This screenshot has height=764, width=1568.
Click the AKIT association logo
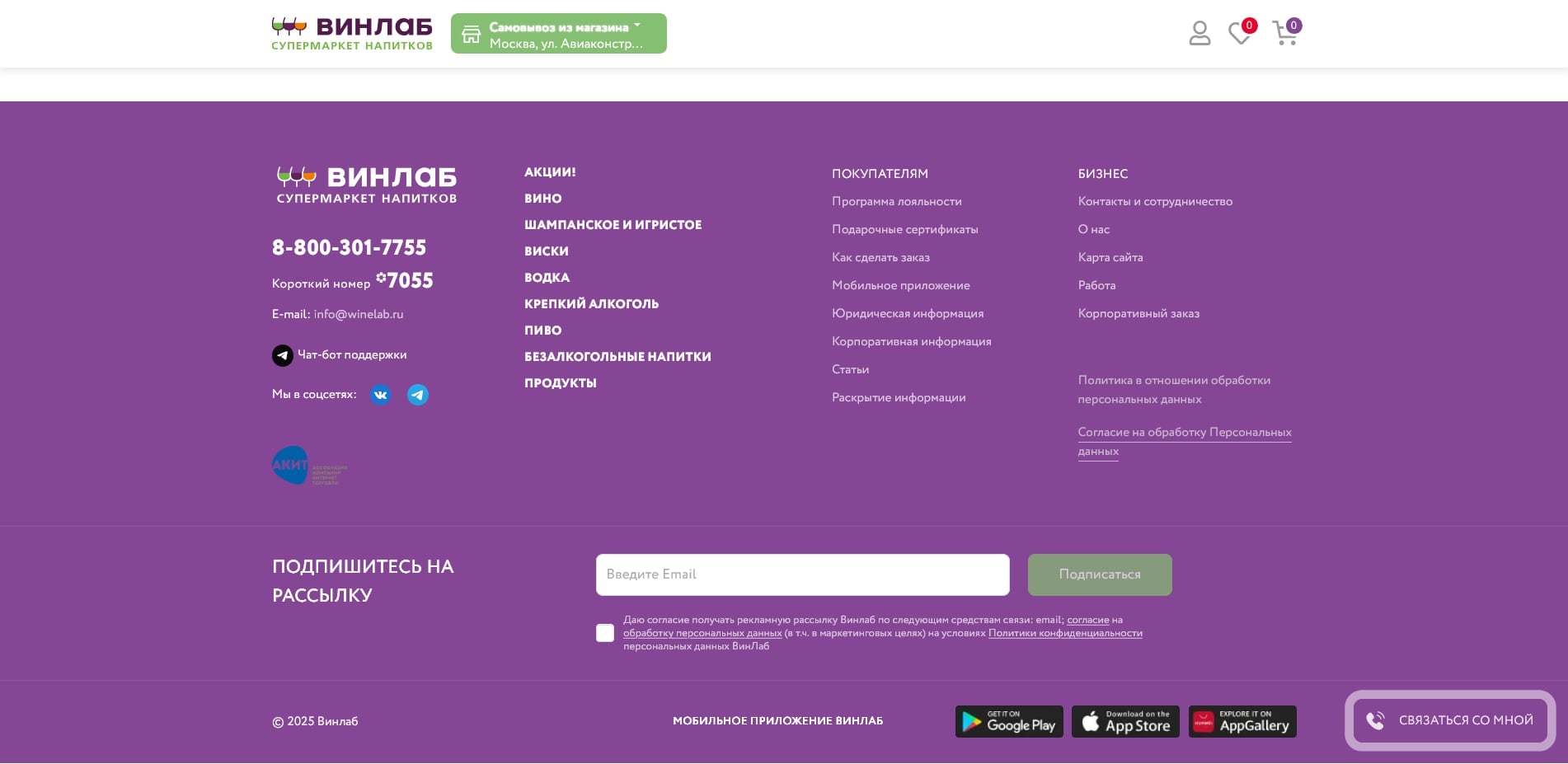click(309, 466)
